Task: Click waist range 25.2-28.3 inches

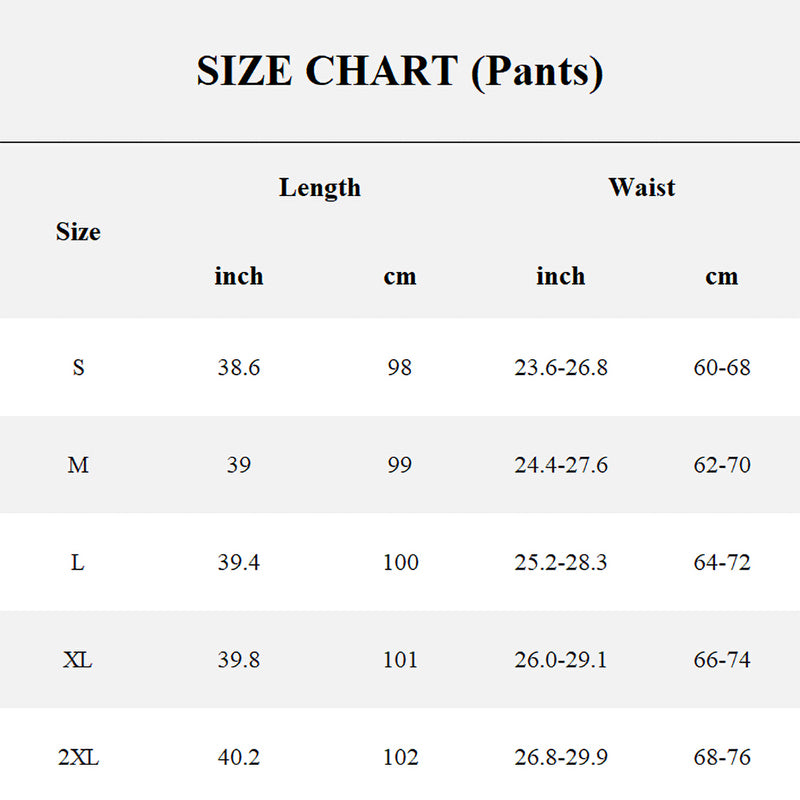Action: click(560, 563)
